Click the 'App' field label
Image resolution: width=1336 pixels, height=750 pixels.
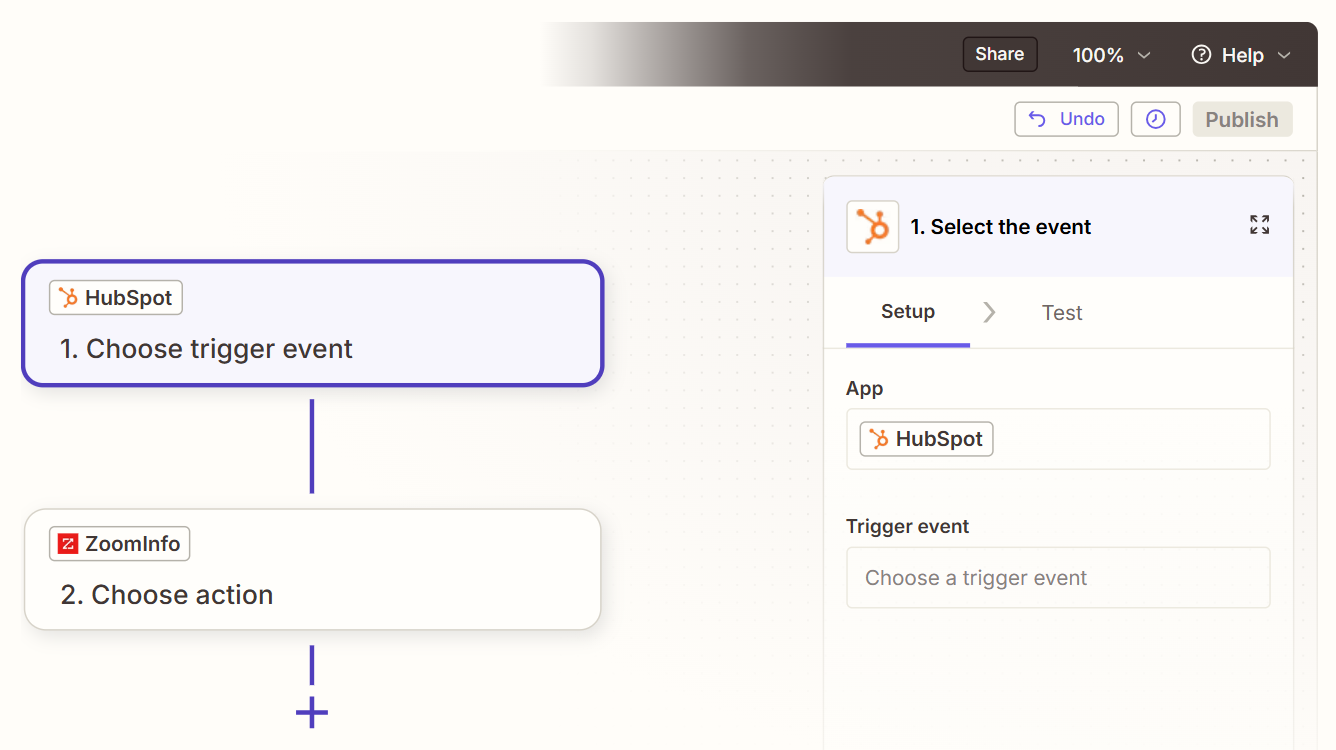coord(865,389)
